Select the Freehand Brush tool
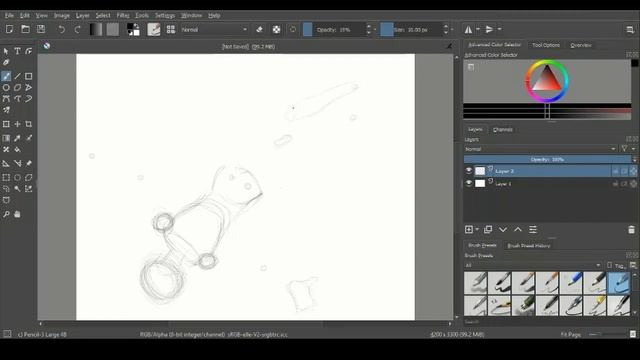This screenshot has width=640, height=360. (6, 76)
